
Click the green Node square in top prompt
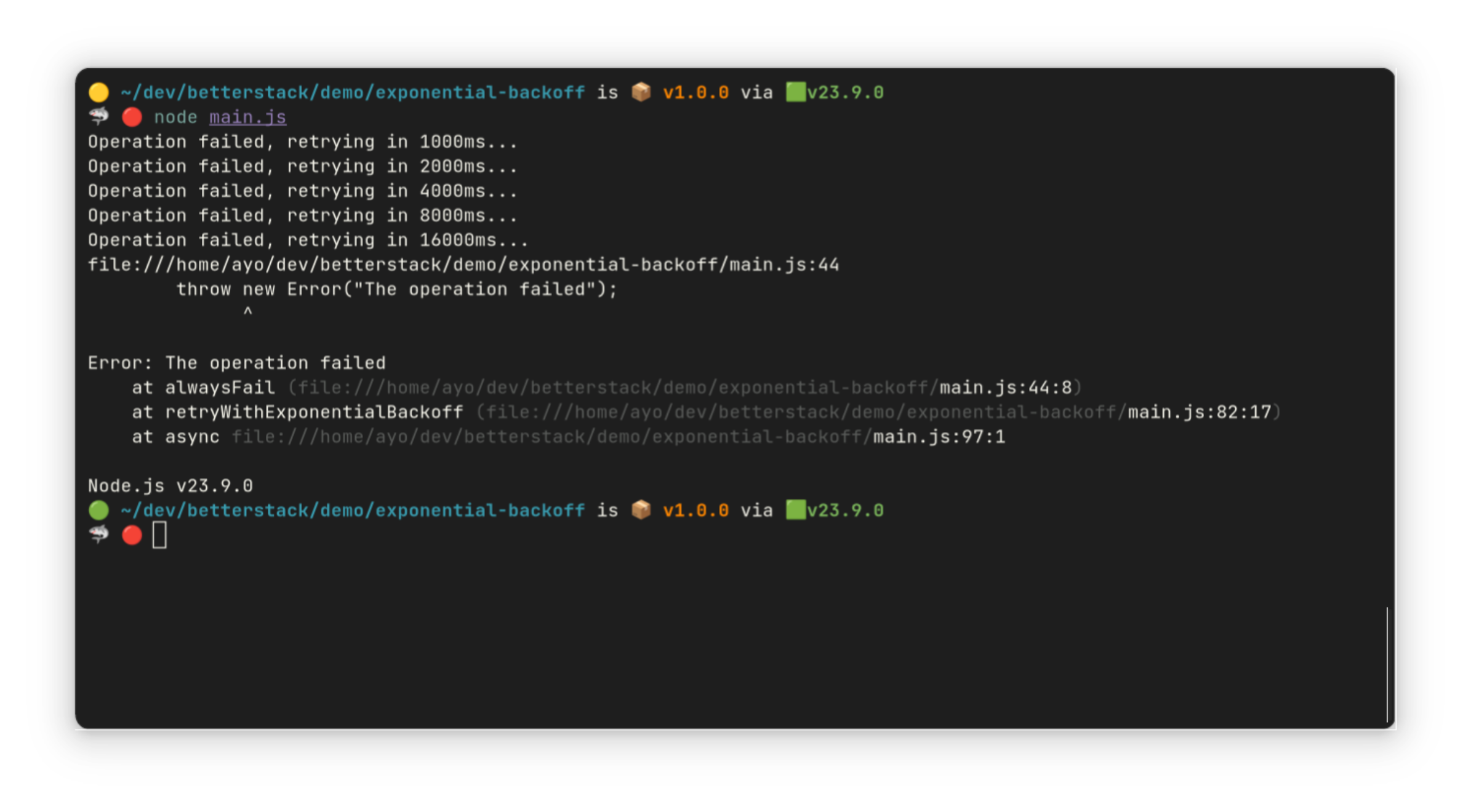tap(796, 92)
